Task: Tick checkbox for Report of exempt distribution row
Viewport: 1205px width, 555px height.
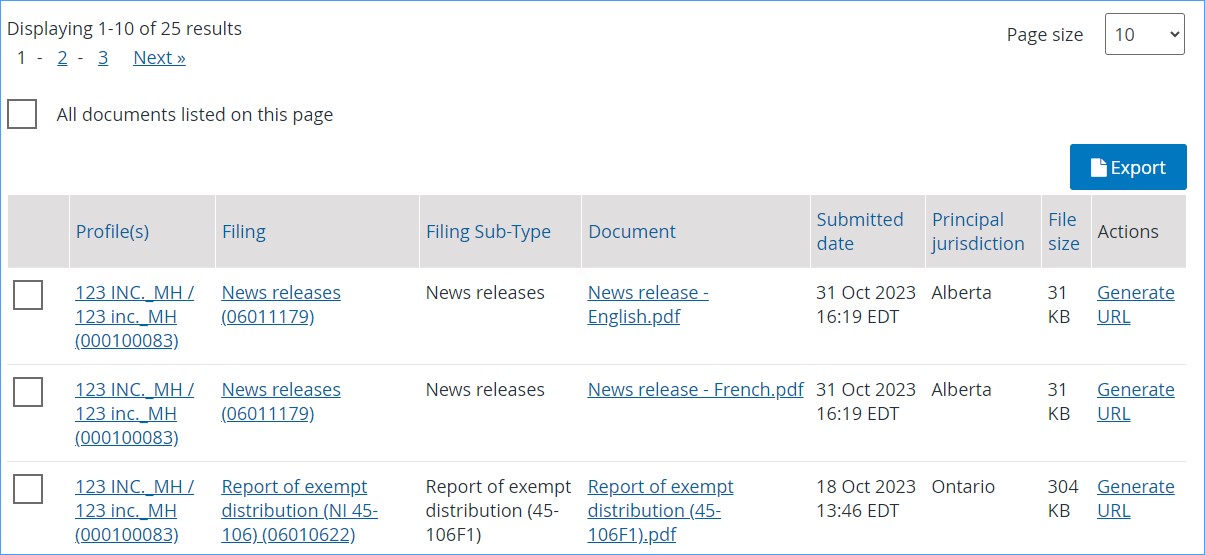Action: 28,489
